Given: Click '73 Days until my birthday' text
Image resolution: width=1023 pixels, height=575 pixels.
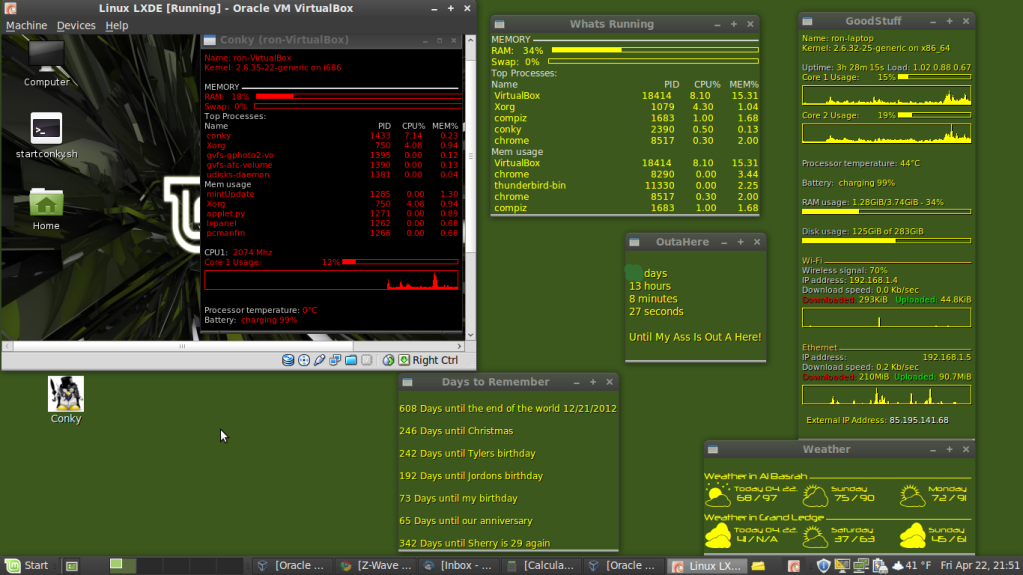Looking at the screenshot, I should pos(458,498).
